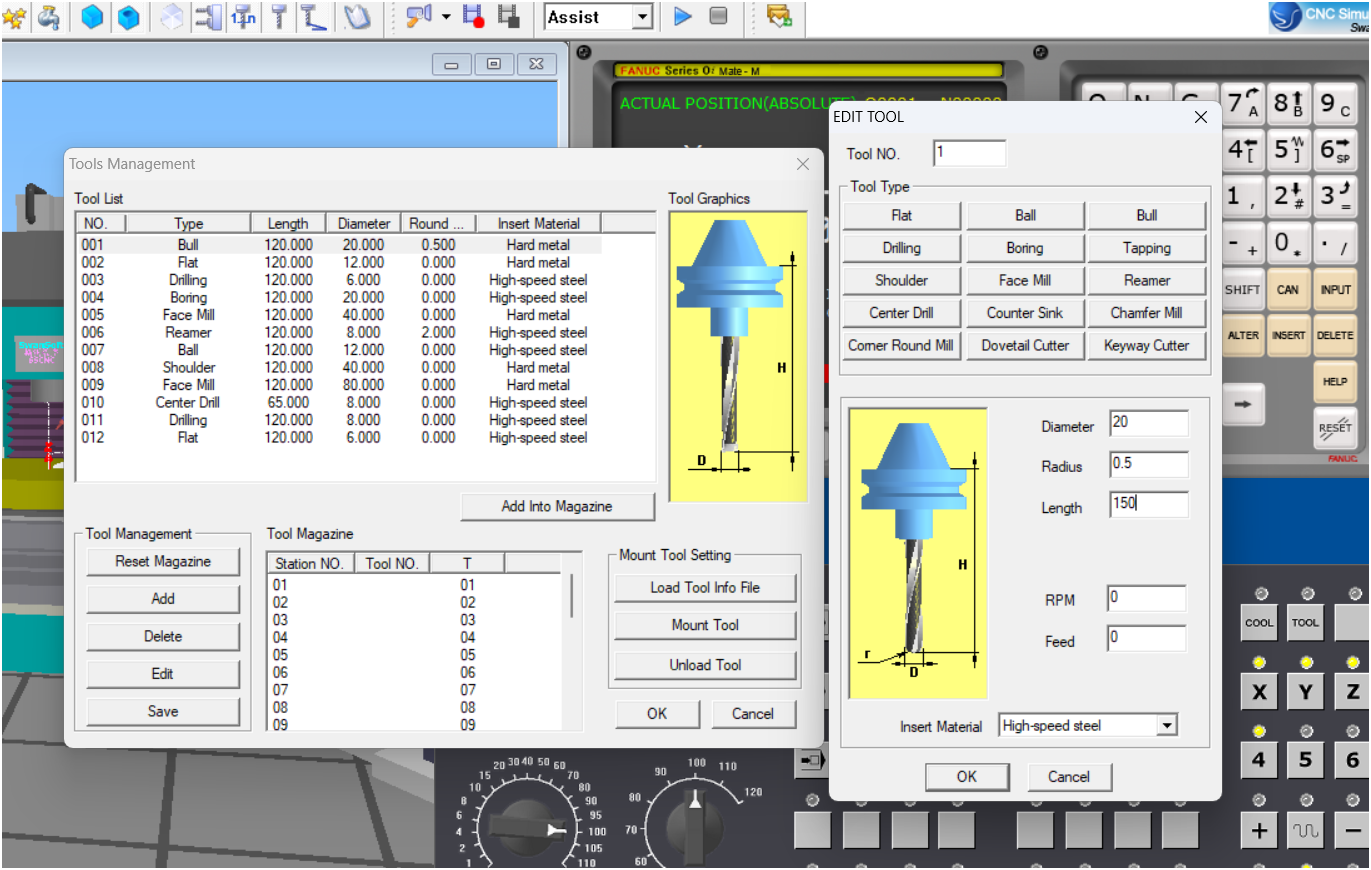Click the faucet icon in the top toolbar

pos(48,16)
